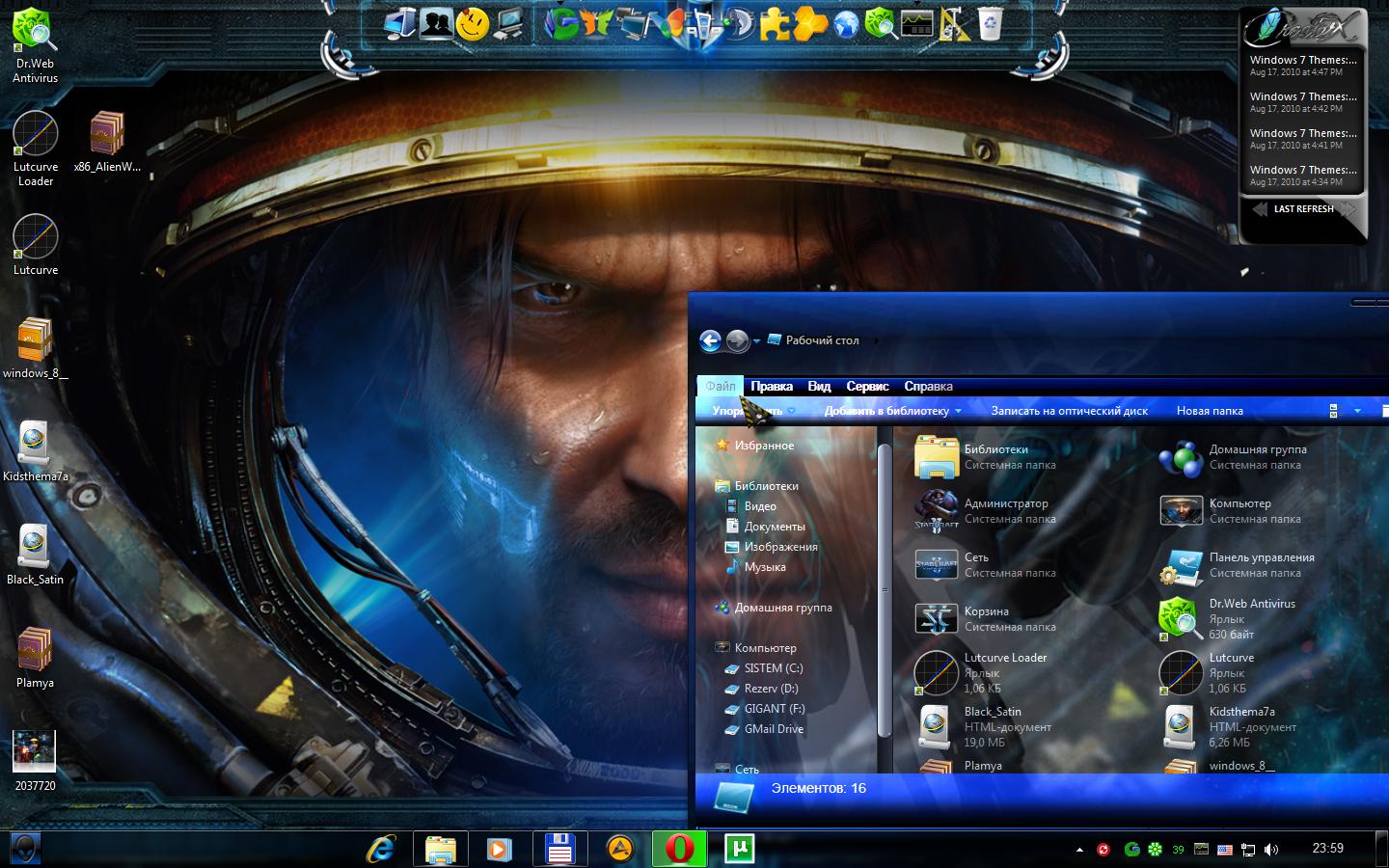Screen dimensions: 1389x868
Task: Show hidden system tray icons
Action: click(1079, 850)
